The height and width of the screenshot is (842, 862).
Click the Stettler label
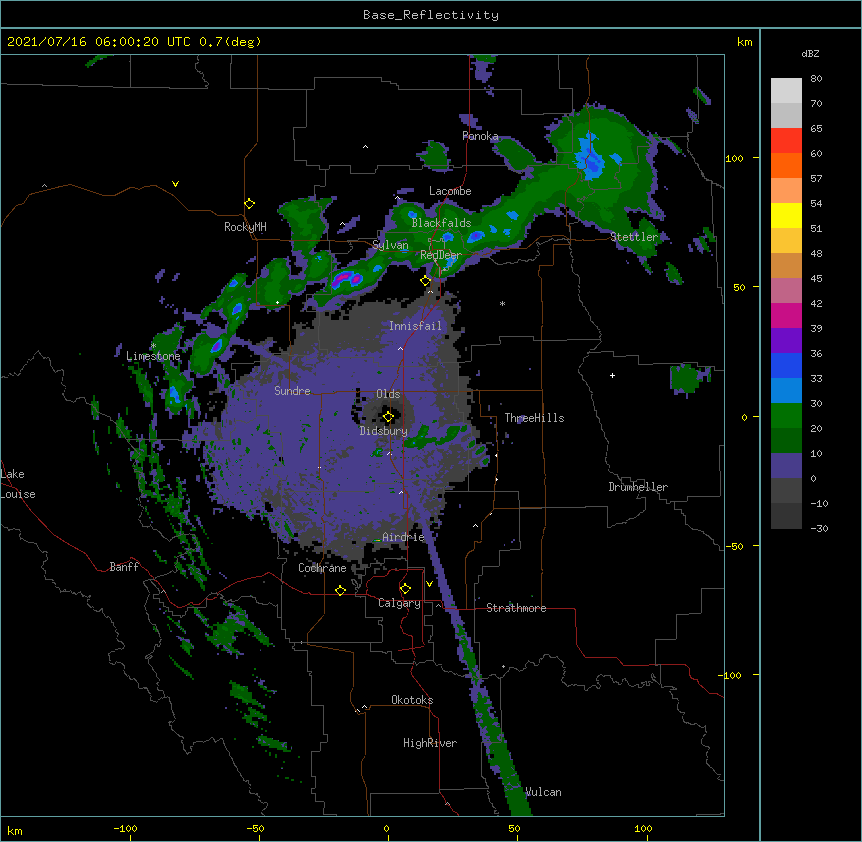click(x=634, y=237)
